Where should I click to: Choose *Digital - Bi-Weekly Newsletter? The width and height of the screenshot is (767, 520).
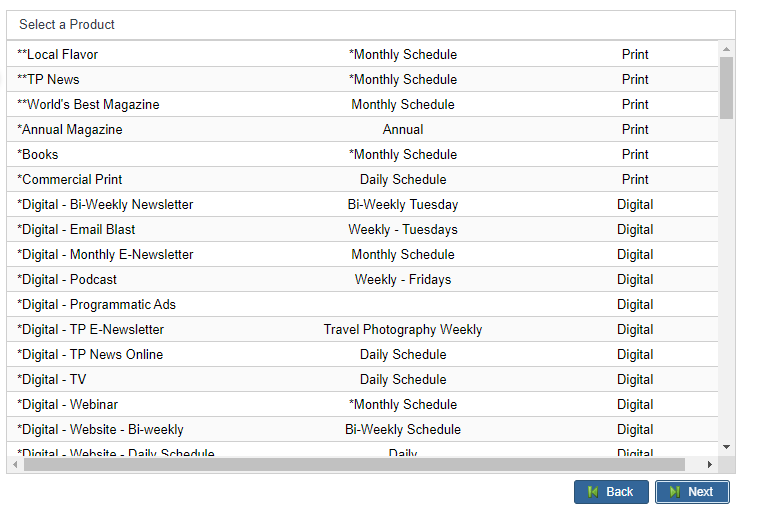pyautogui.click(x=362, y=204)
